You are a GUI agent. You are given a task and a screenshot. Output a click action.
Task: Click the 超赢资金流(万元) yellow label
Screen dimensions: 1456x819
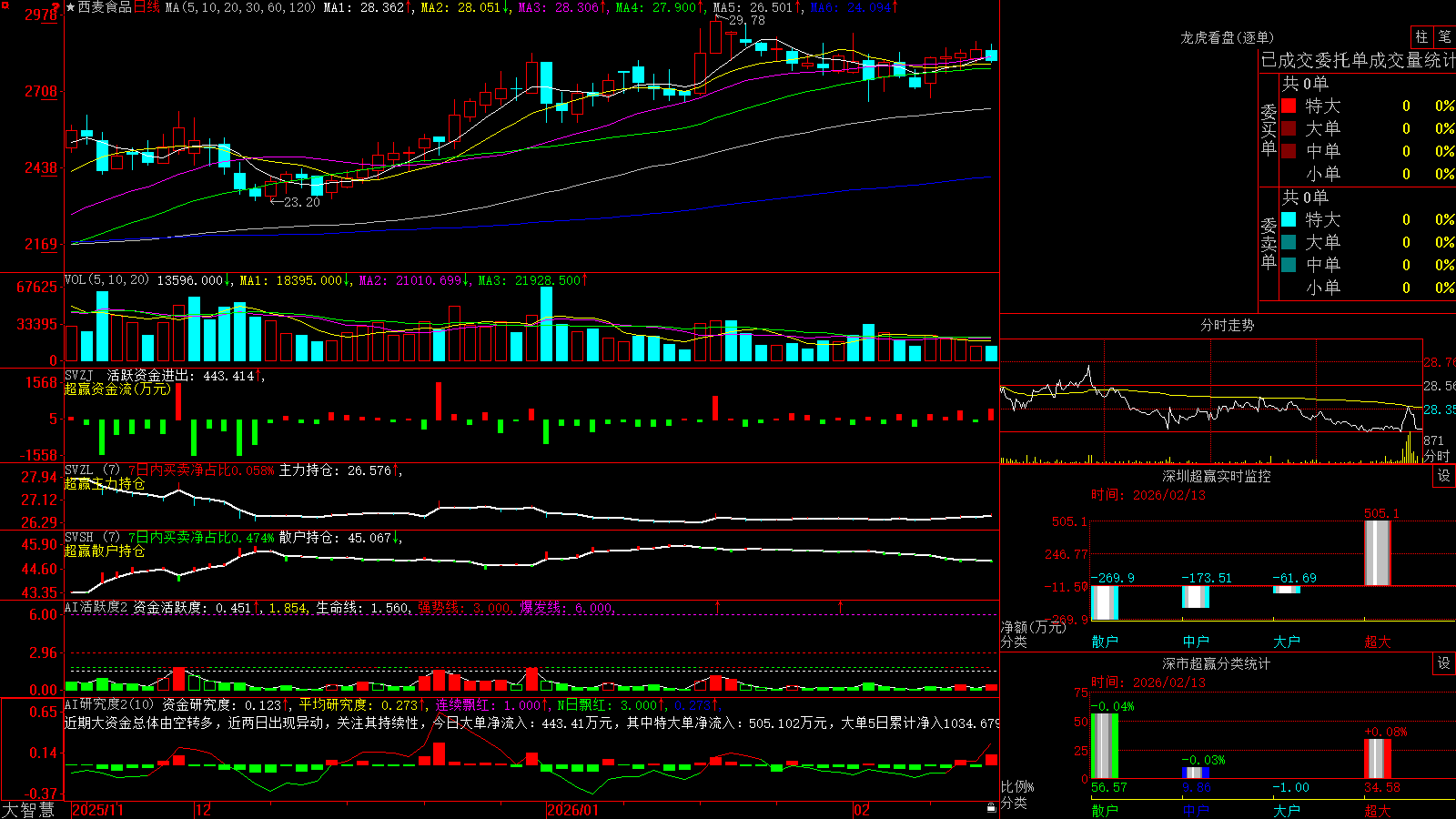point(117,389)
